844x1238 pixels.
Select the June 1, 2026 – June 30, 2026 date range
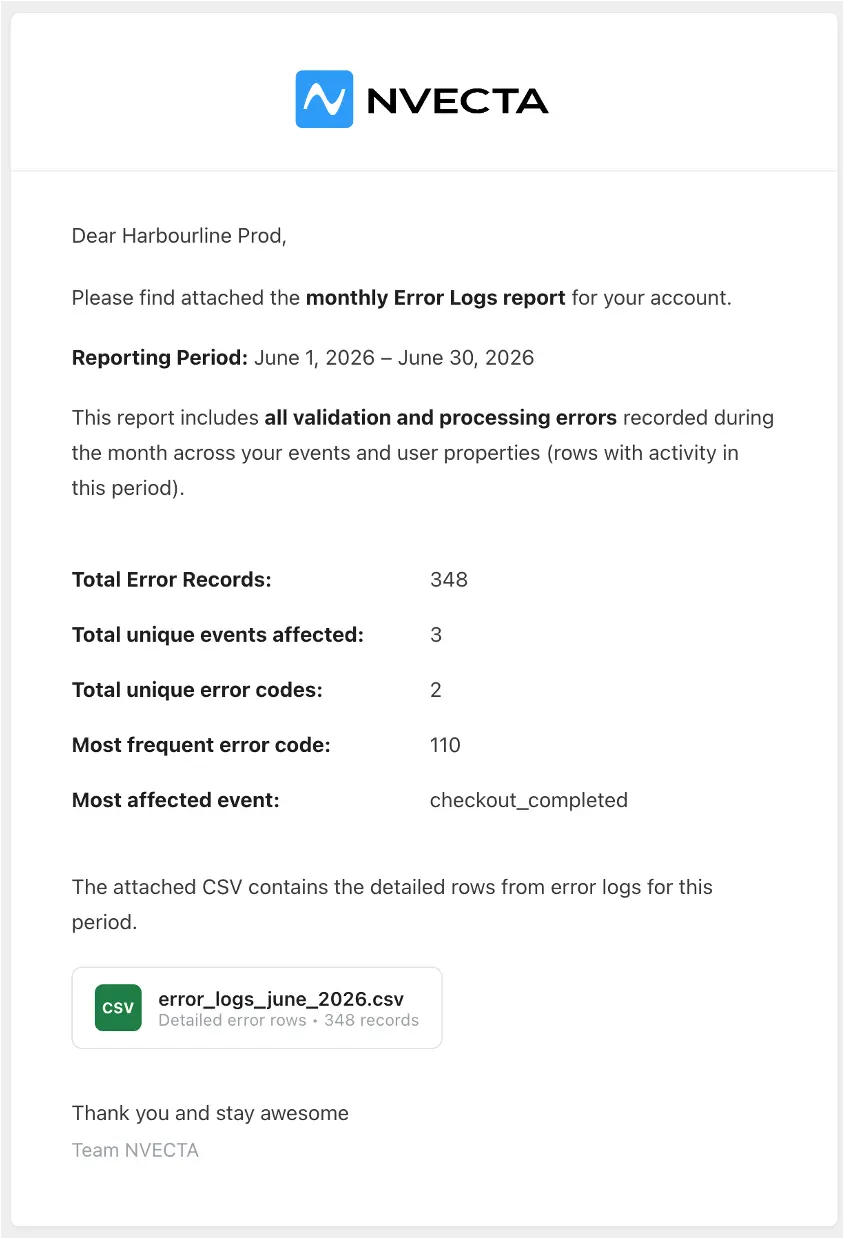[x=394, y=357]
